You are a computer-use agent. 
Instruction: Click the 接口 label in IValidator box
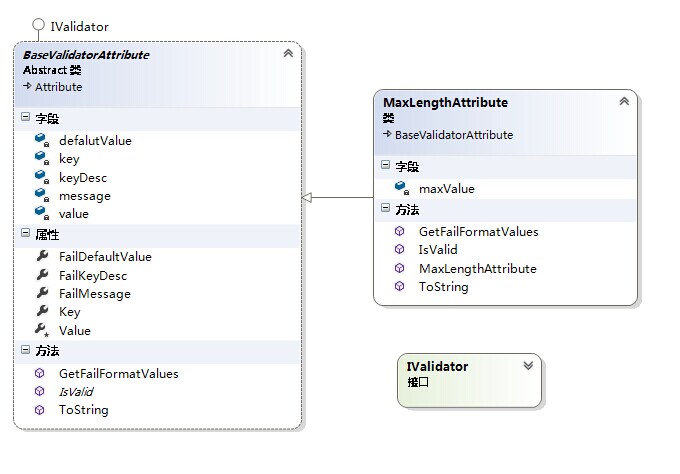(x=418, y=382)
